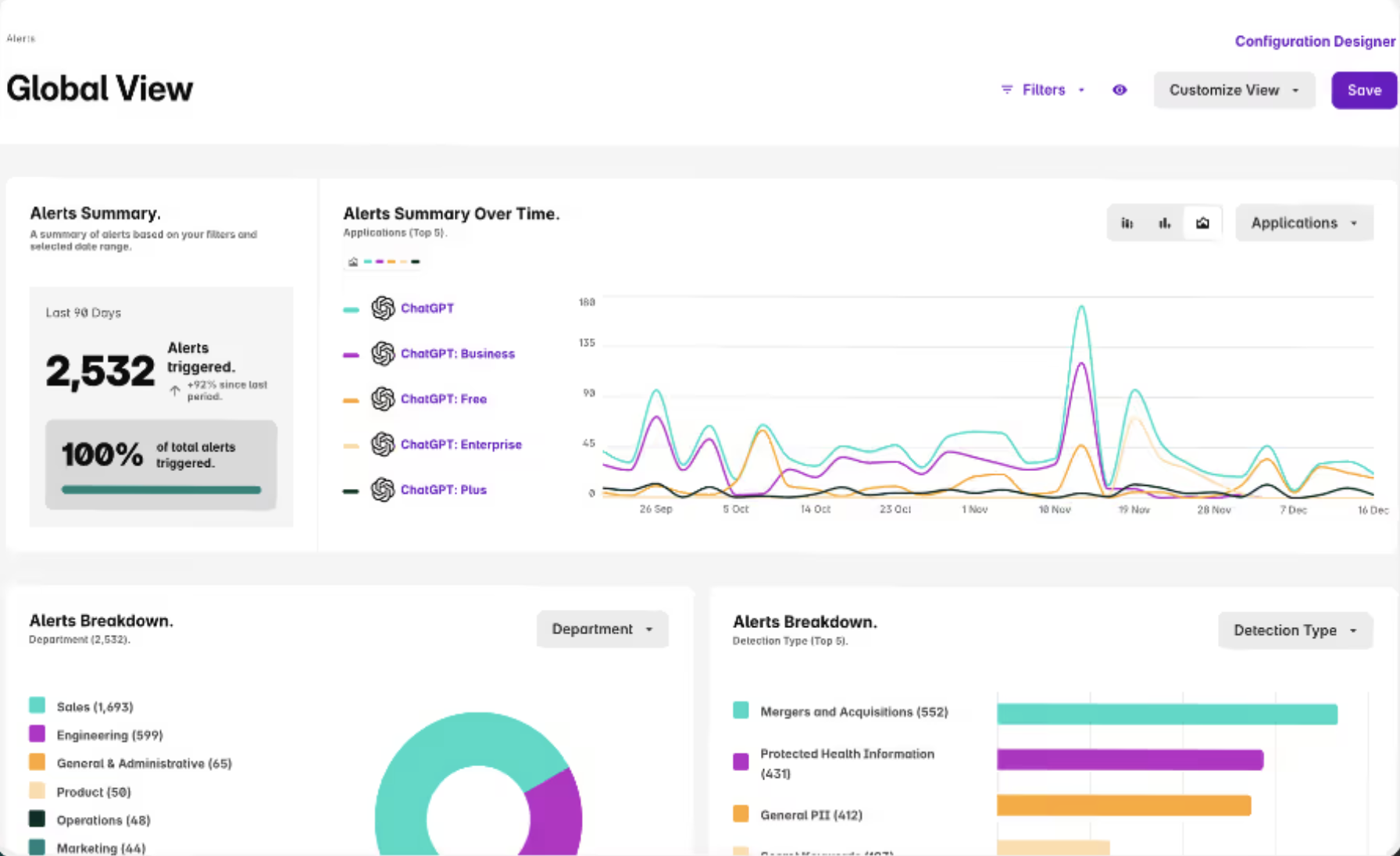1400x856 pixels.
Task: Click the ChatGPT logo icon beside ChatGPT: Plus
Action: [383, 490]
